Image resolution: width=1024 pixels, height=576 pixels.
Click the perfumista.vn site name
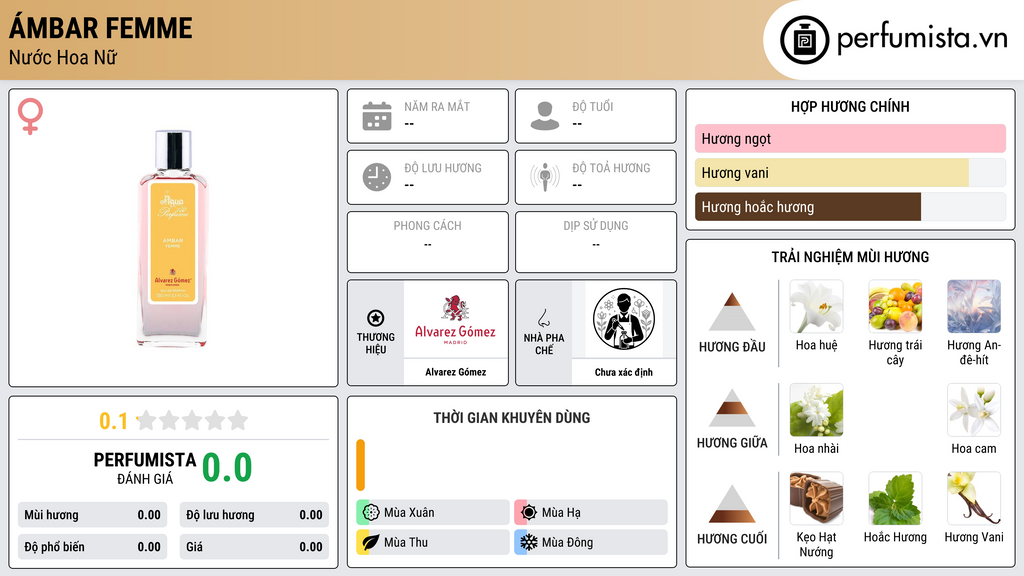tap(921, 39)
